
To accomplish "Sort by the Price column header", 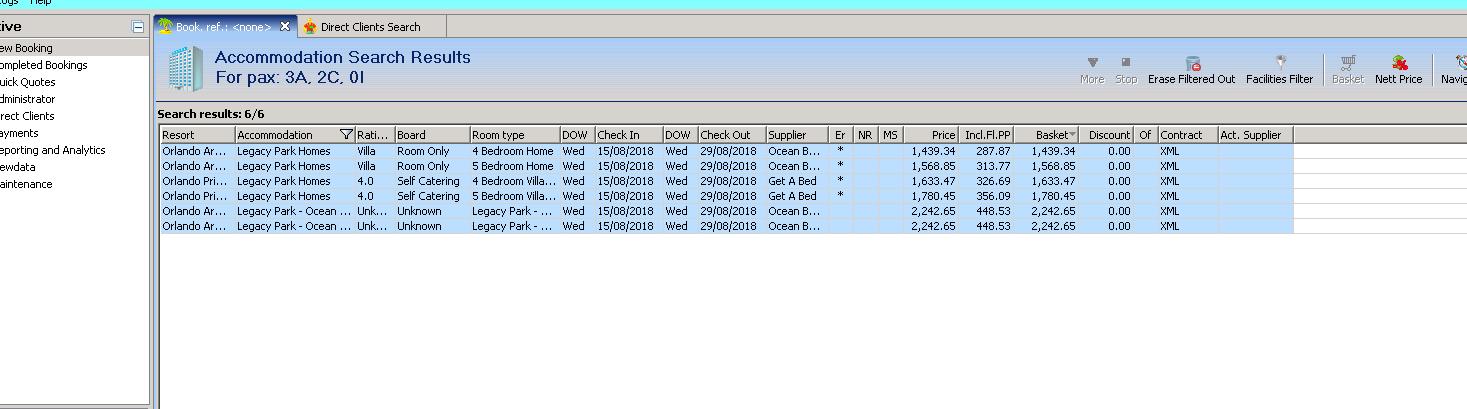I will coord(931,135).
